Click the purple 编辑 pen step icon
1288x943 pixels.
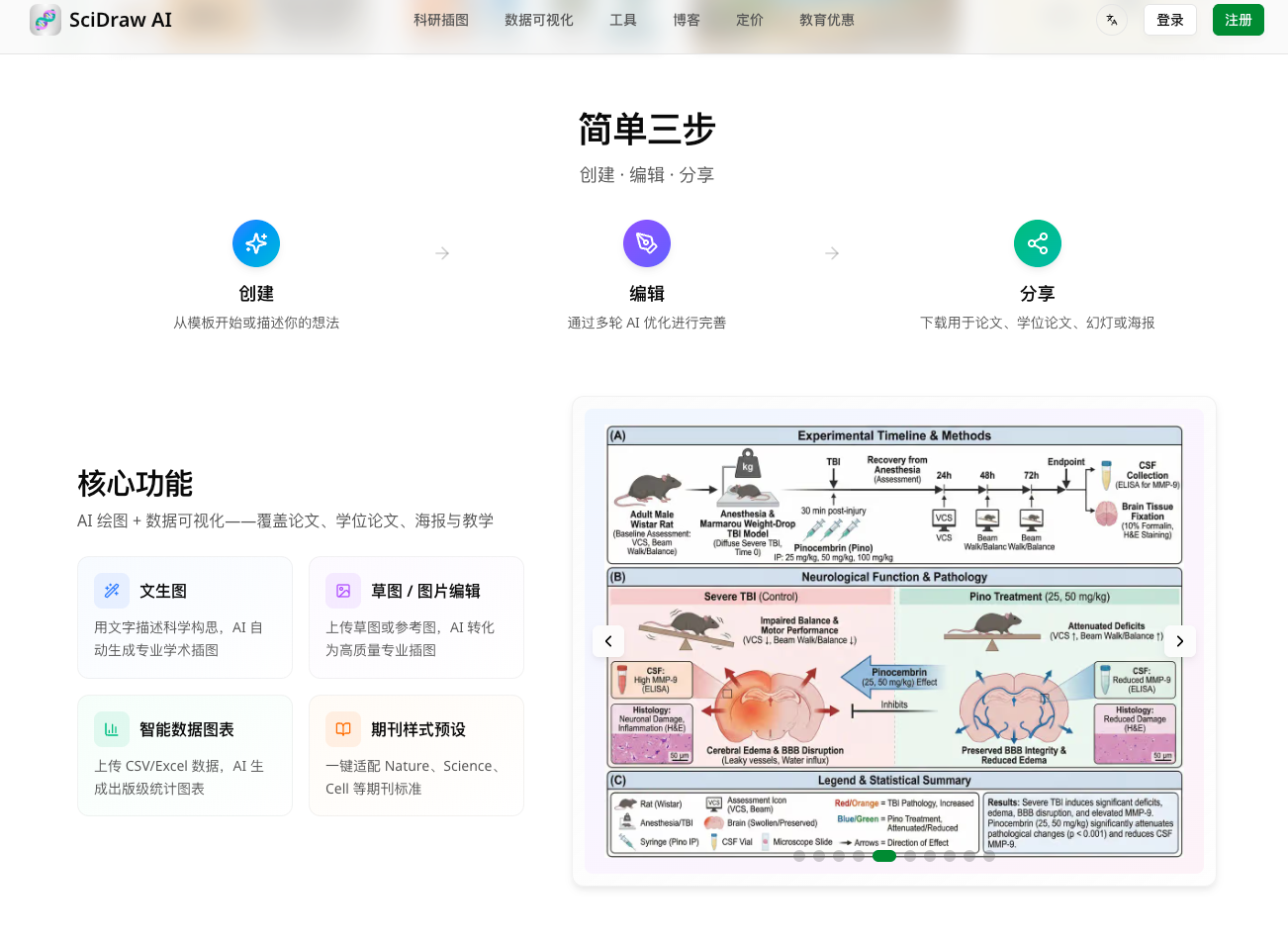(x=647, y=243)
